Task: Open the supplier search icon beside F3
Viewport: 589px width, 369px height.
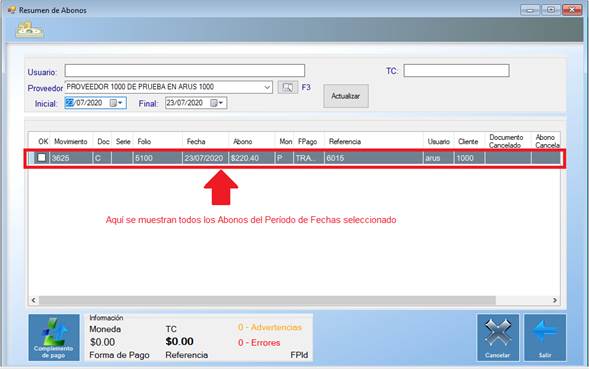Action: pos(288,87)
